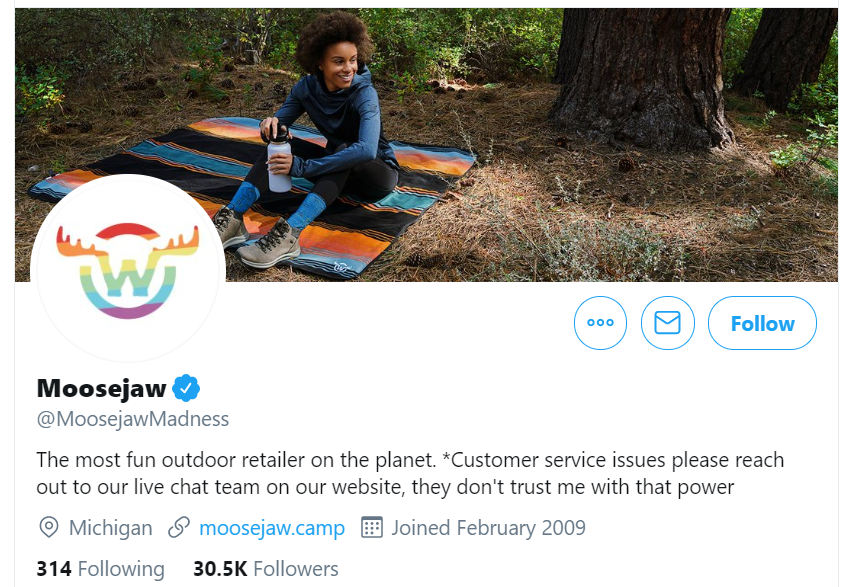The width and height of the screenshot is (845, 587).
Task: Click the Joined February 2009 text
Action: click(x=488, y=528)
